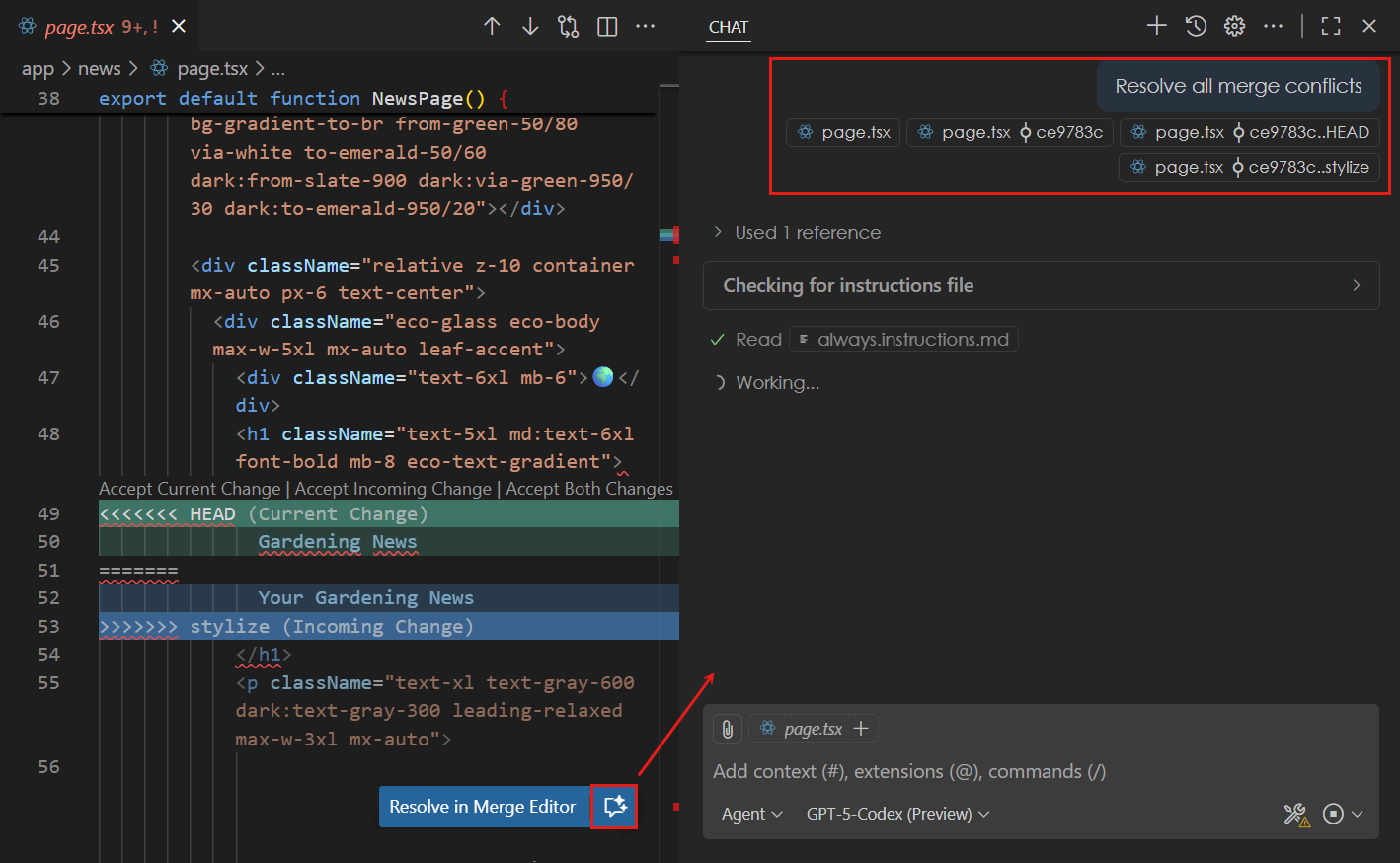Open the split editor icon in the toolbar
The width and height of the screenshot is (1400, 863).
pyautogui.click(x=606, y=26)
